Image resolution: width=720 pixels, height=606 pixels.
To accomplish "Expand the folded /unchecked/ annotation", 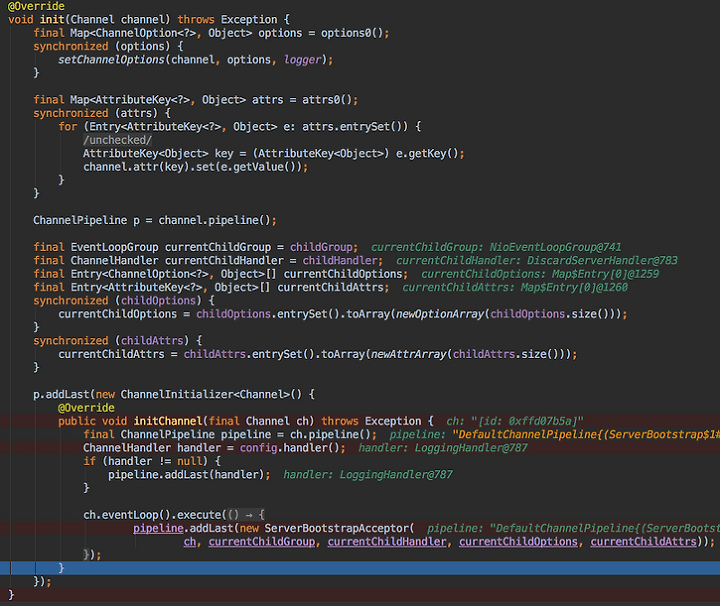I will tap(117, 140).
